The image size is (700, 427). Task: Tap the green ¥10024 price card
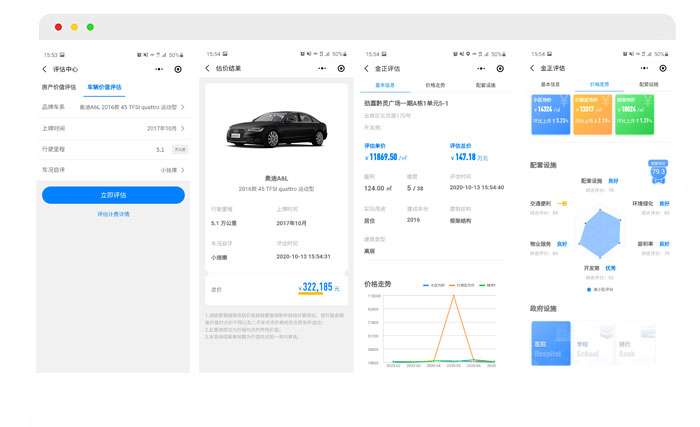(634, 114)
